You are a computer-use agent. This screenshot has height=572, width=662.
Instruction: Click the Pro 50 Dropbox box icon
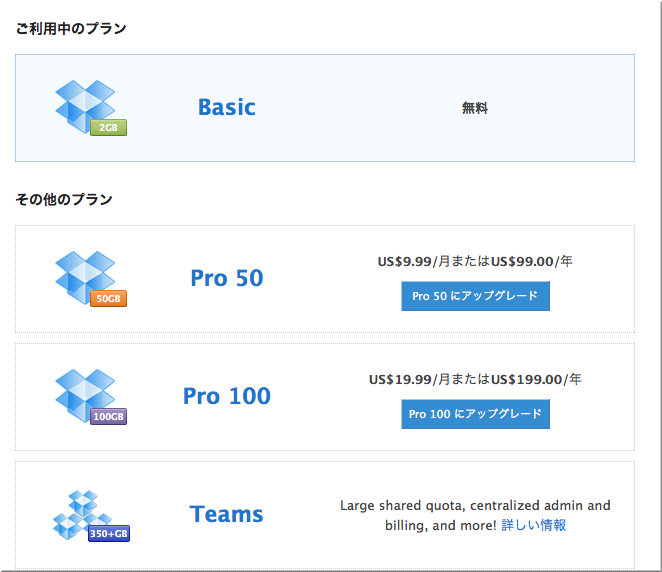tap(85, 277)
